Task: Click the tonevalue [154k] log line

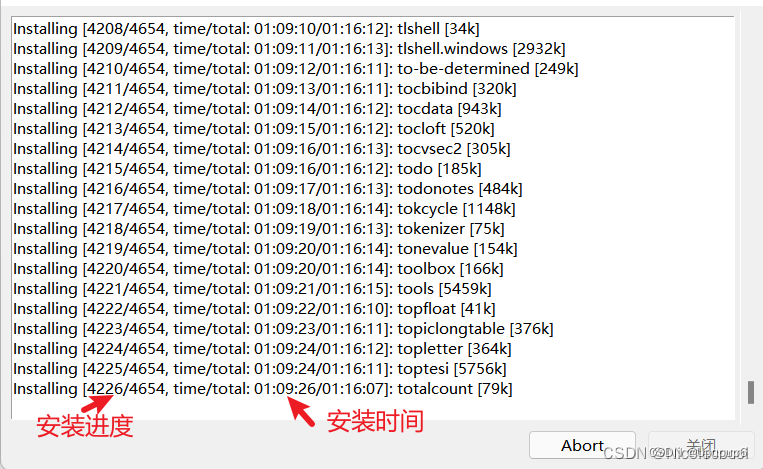Action: pyautogui.click(x=265, y=249)
